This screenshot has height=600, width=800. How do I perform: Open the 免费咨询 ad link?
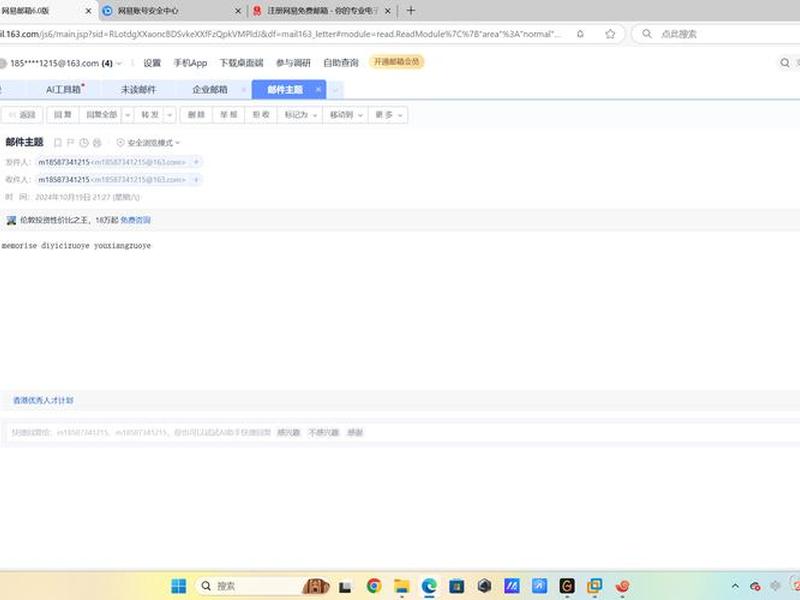tap(136, 220)
